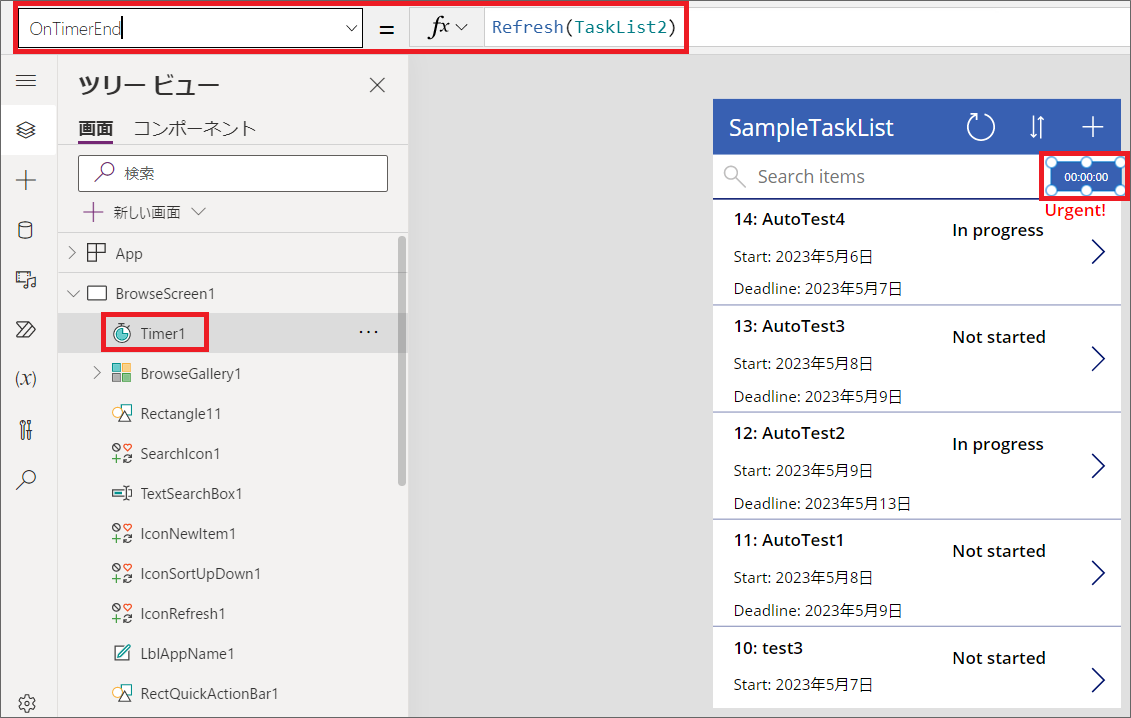Open the Insert pane from left rail

[27, 180]
